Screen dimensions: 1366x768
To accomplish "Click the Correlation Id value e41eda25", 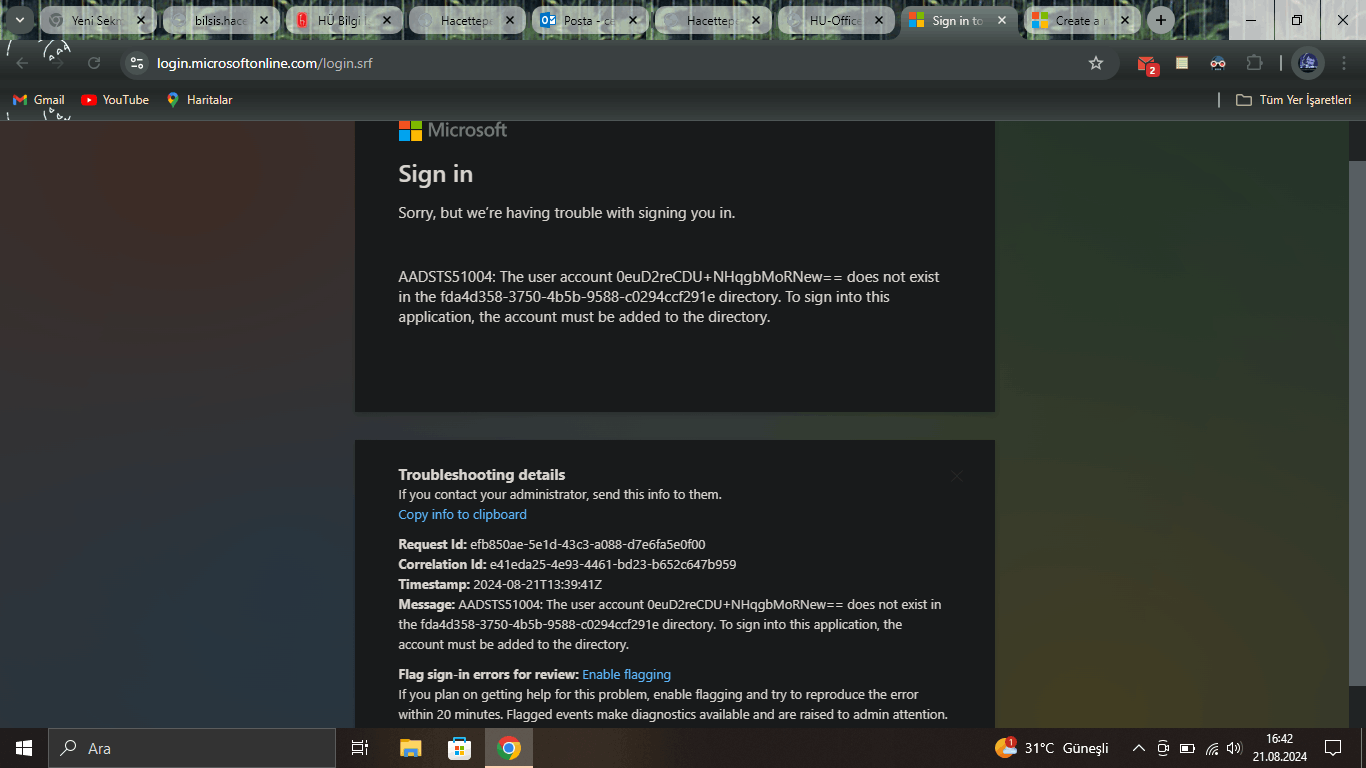I will click(x=613, y=564).
